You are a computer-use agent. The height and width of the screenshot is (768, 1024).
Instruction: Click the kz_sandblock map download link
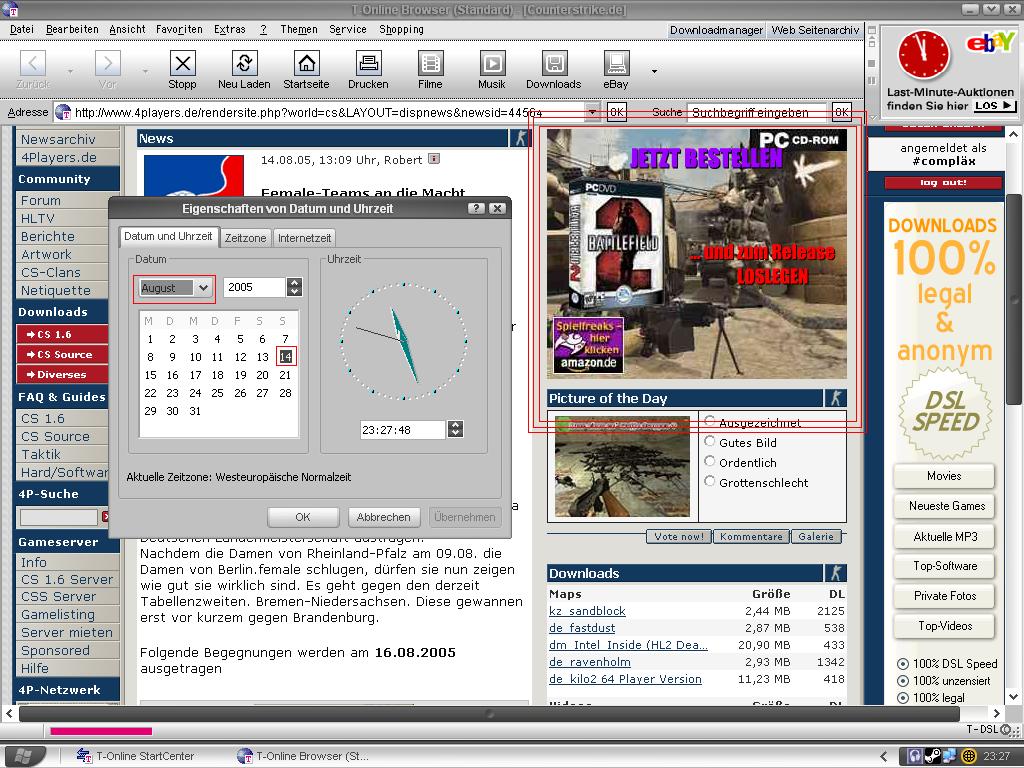587,611
